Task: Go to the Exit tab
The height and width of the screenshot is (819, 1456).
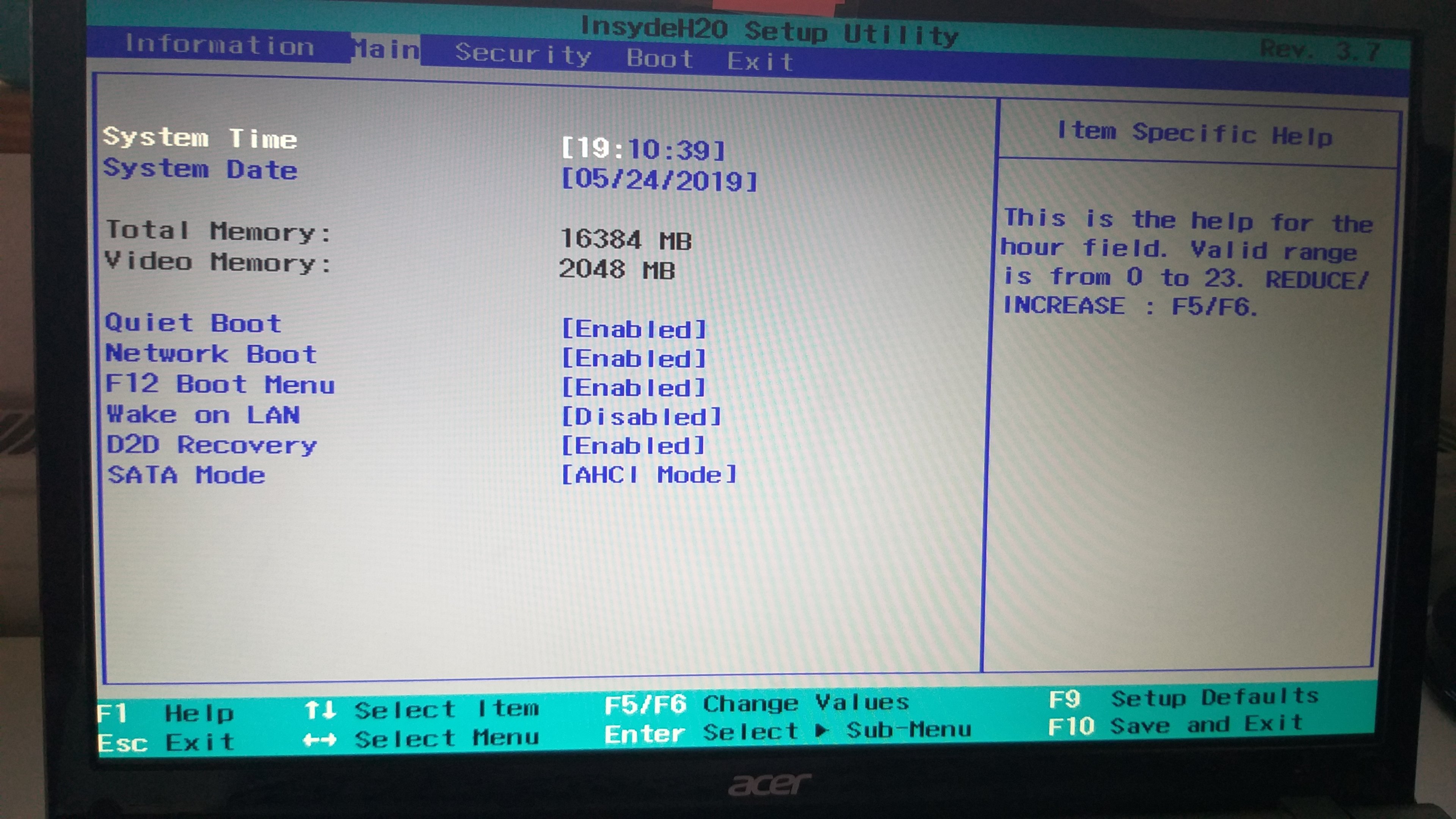Action: tap(760, 61)
